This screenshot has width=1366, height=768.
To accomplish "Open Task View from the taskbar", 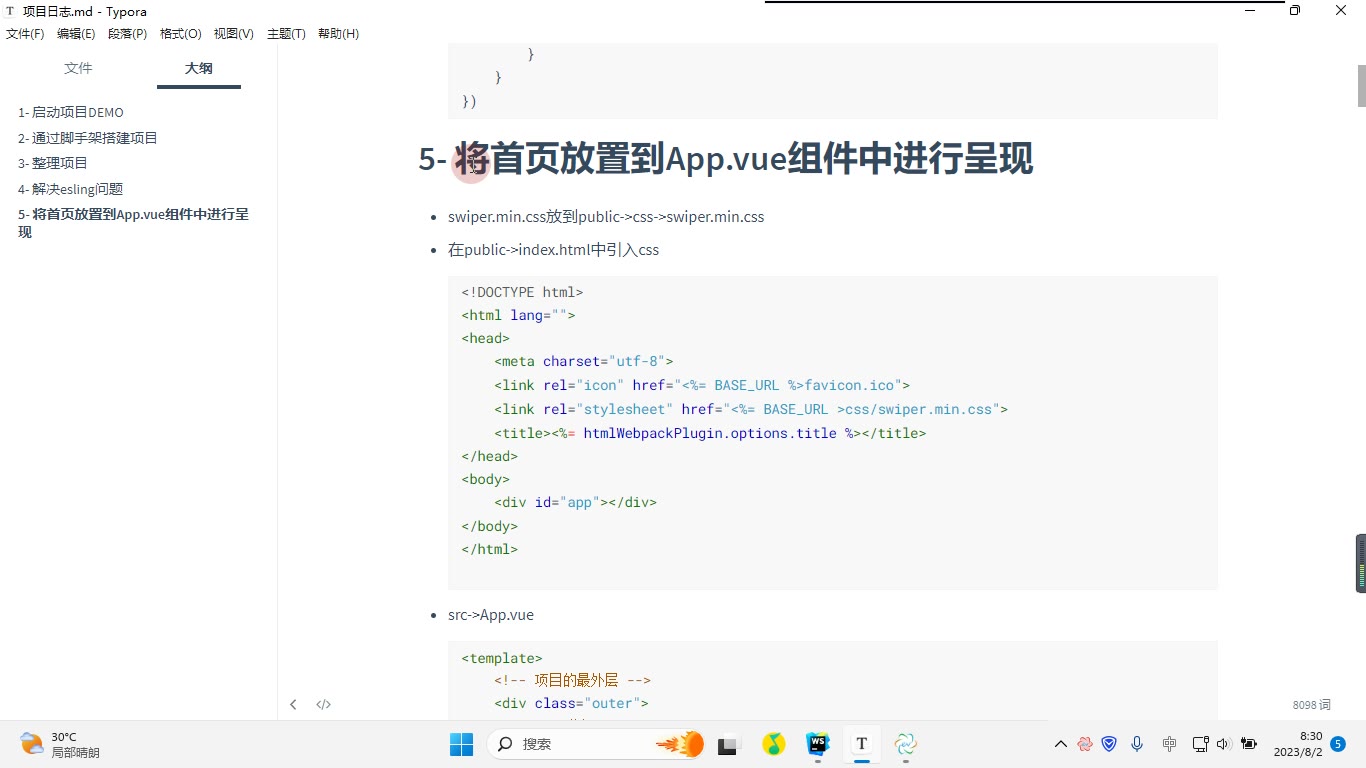I will (x=728, y=744).
